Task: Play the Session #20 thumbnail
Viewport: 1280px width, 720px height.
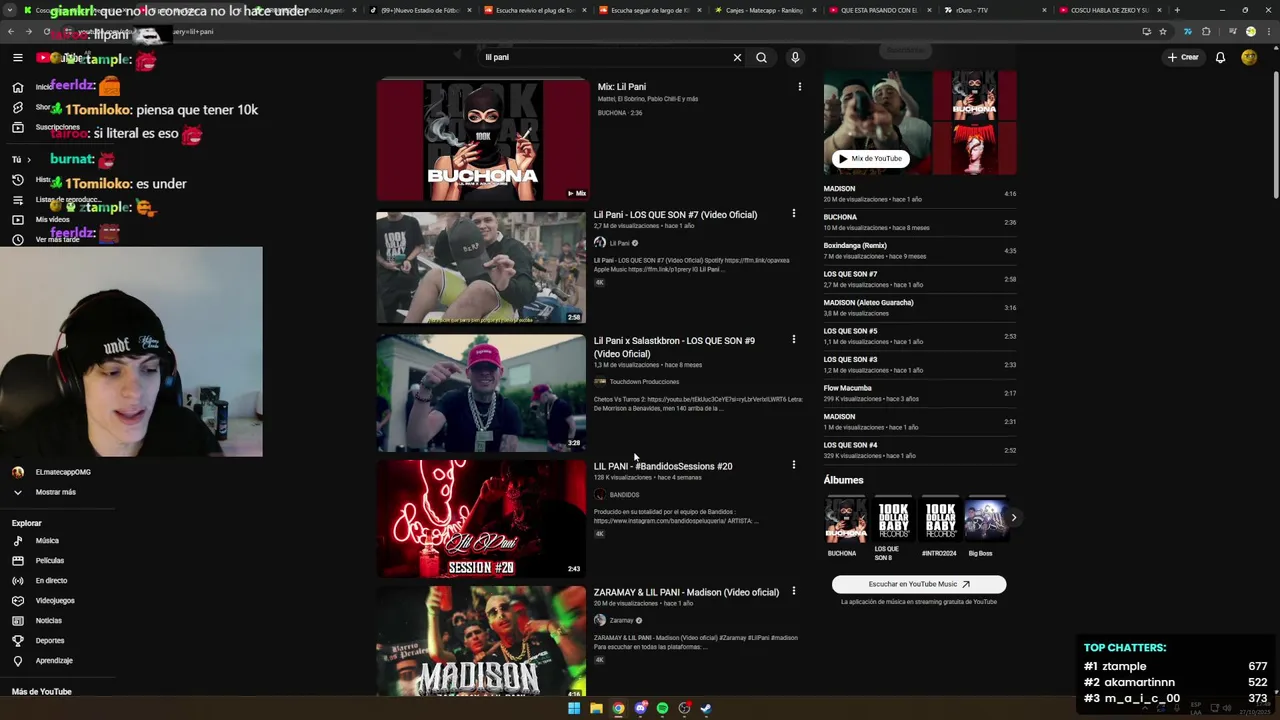Action: point(481,518)
